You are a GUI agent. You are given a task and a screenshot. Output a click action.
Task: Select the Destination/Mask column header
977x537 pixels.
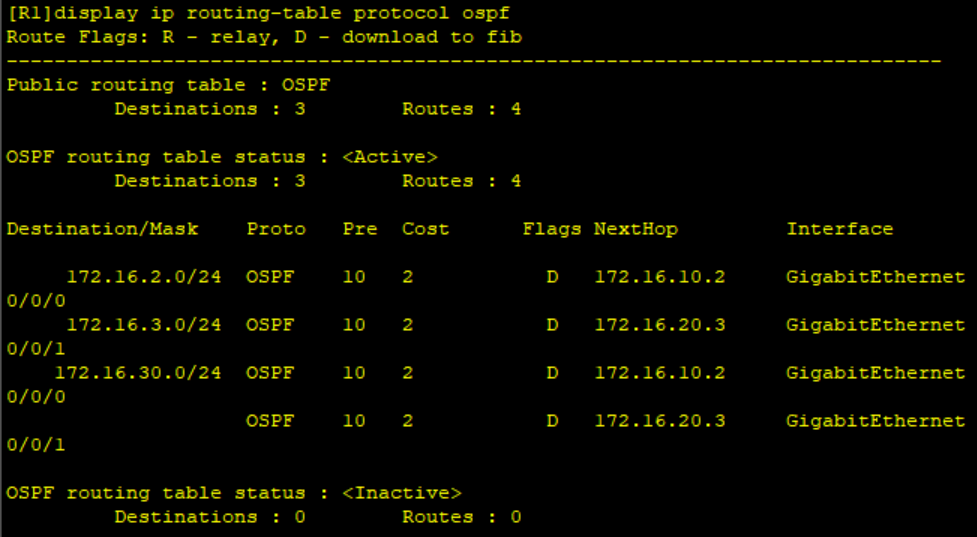point(103,229)
